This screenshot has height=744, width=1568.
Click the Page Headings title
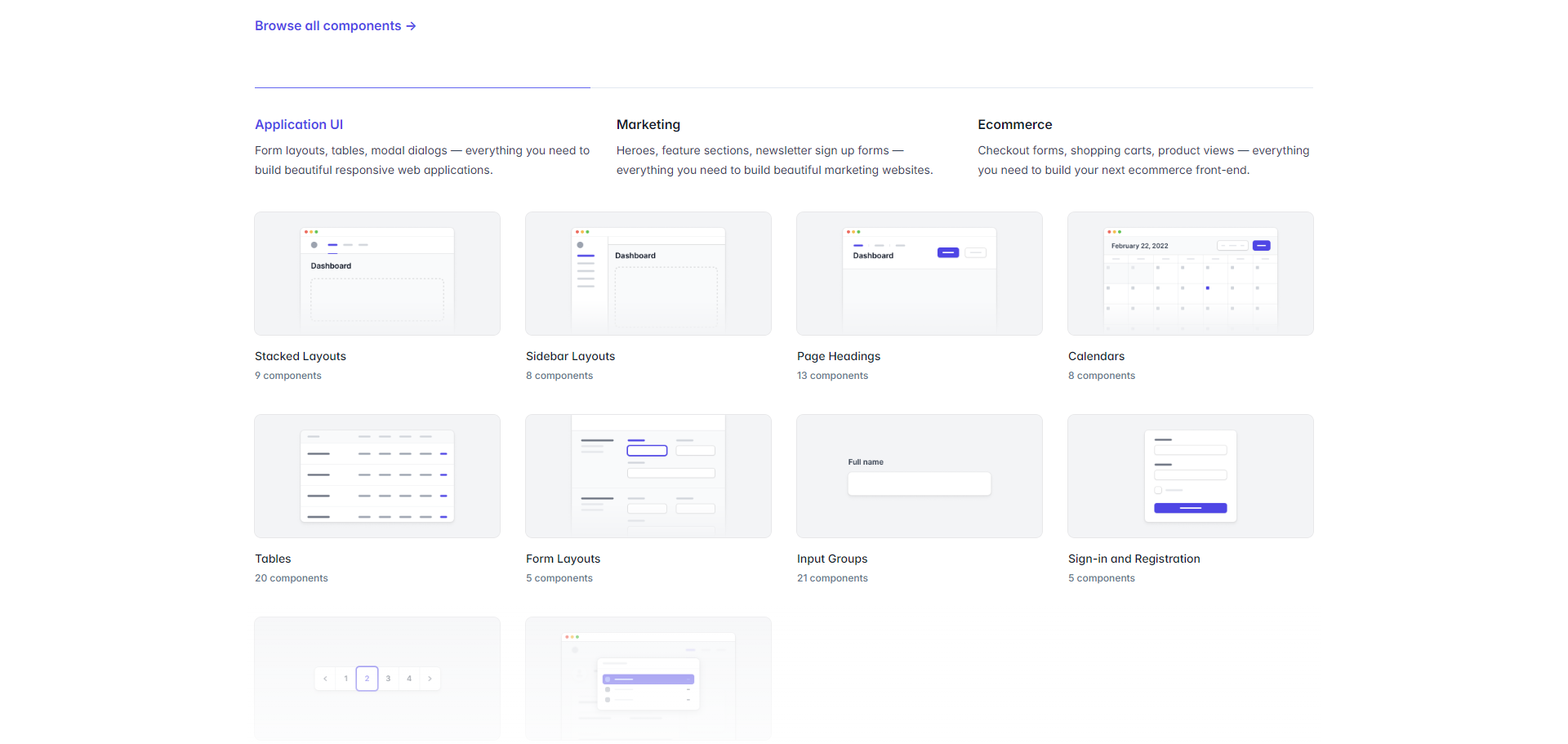[839, 356]
